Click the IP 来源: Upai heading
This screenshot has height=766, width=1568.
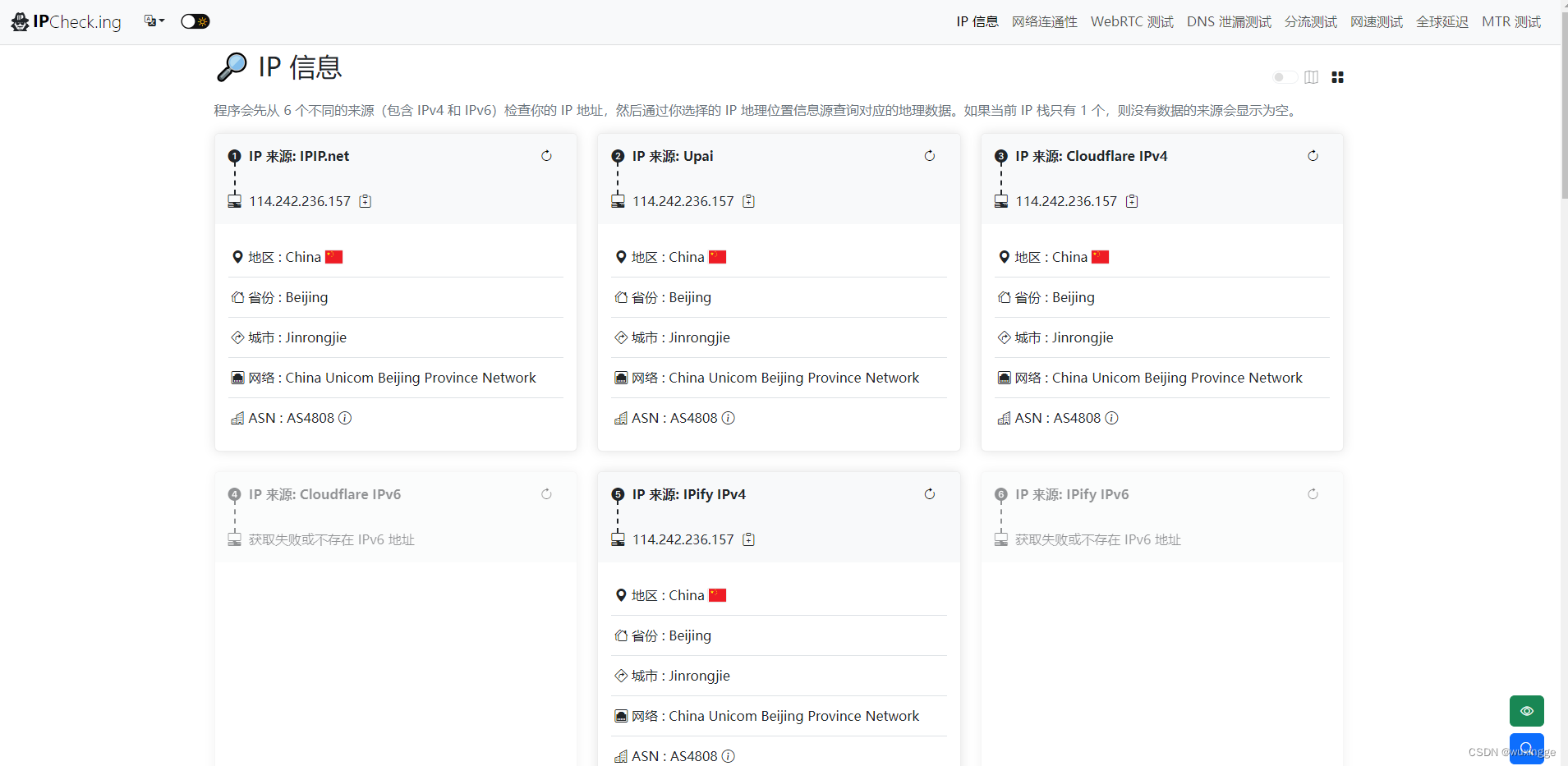(x=673, y=156)
